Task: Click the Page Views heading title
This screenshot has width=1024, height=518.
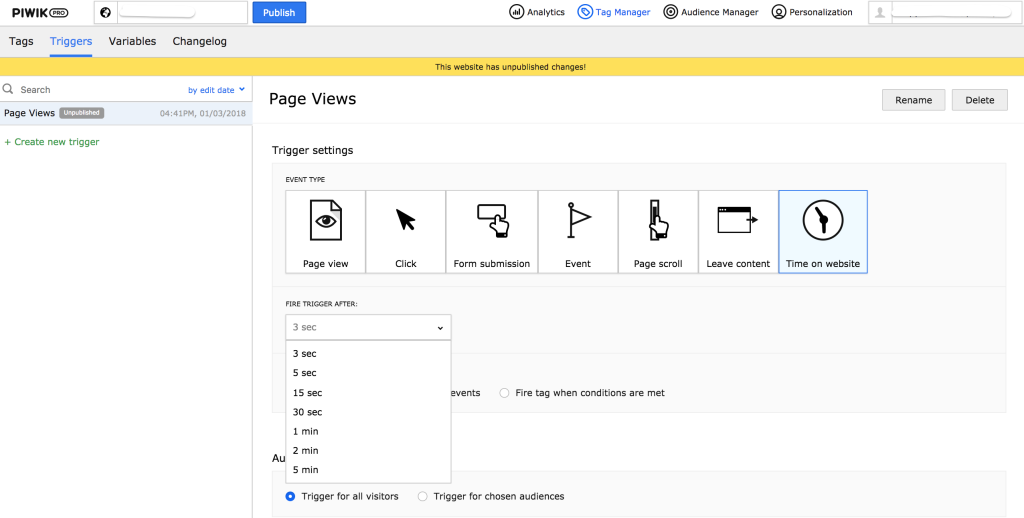Action: (313, 99)
